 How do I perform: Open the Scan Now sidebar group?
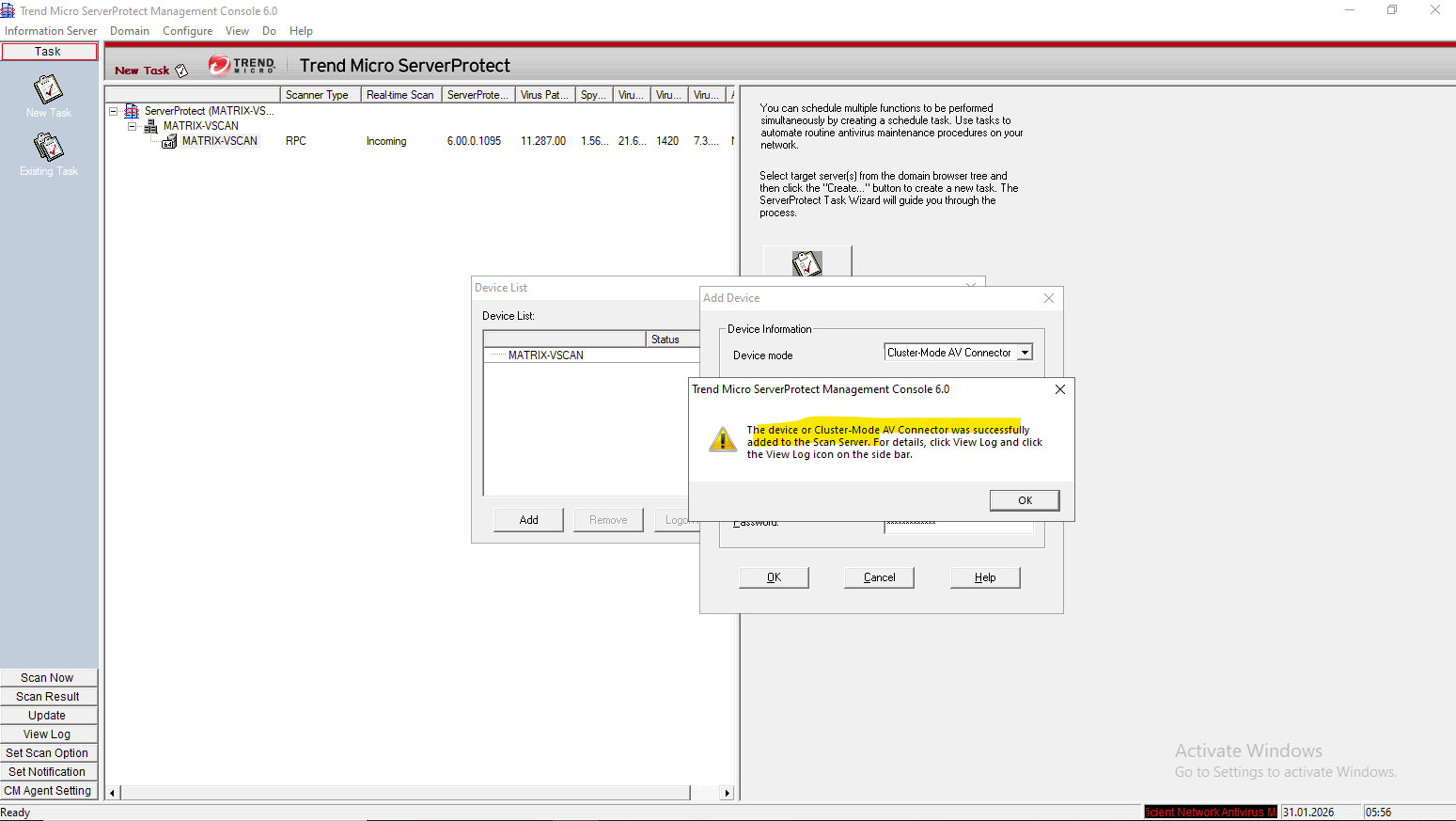[x=49, y=678]
